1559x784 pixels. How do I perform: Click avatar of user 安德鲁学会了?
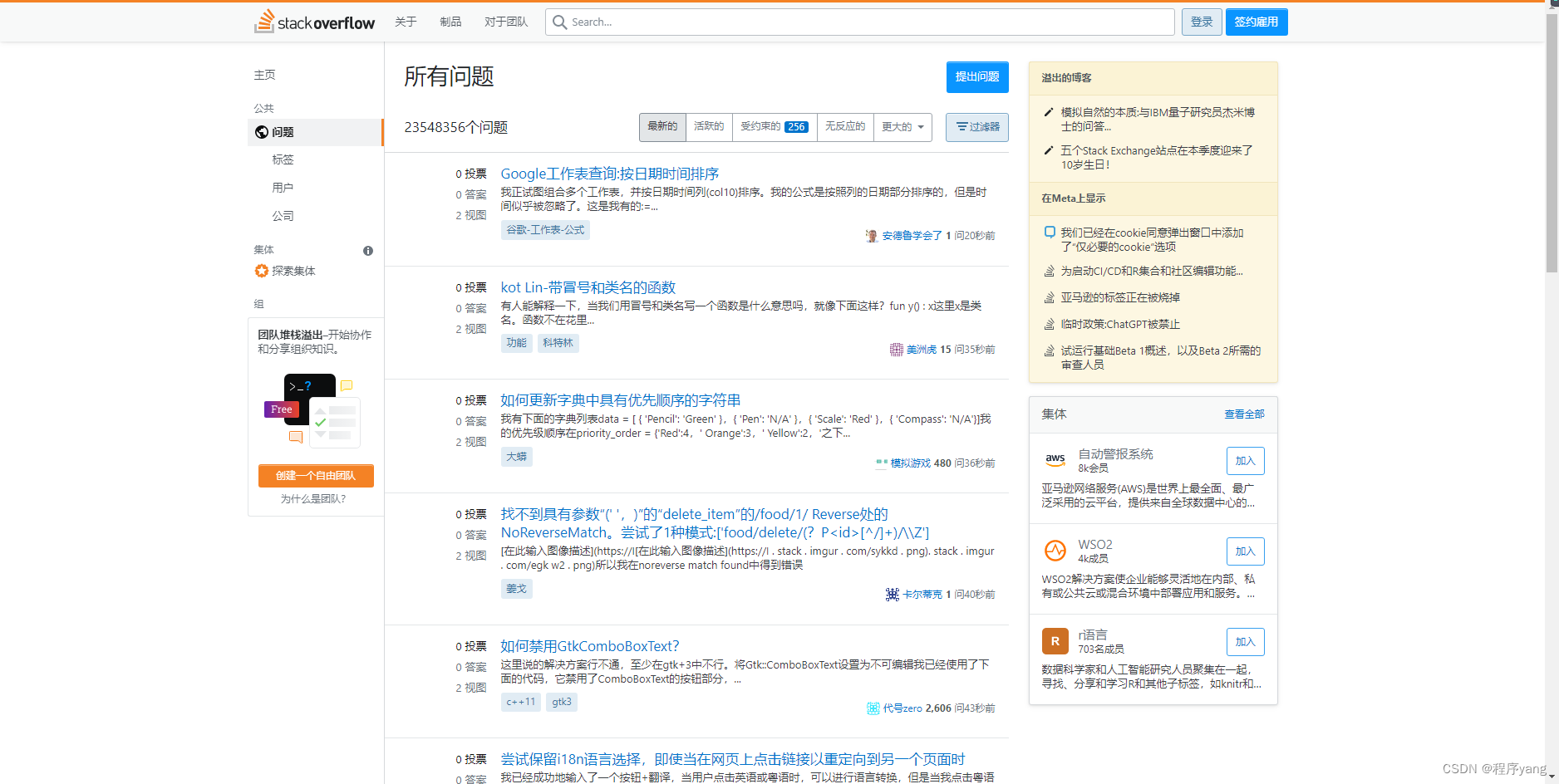tap(872, 236)
